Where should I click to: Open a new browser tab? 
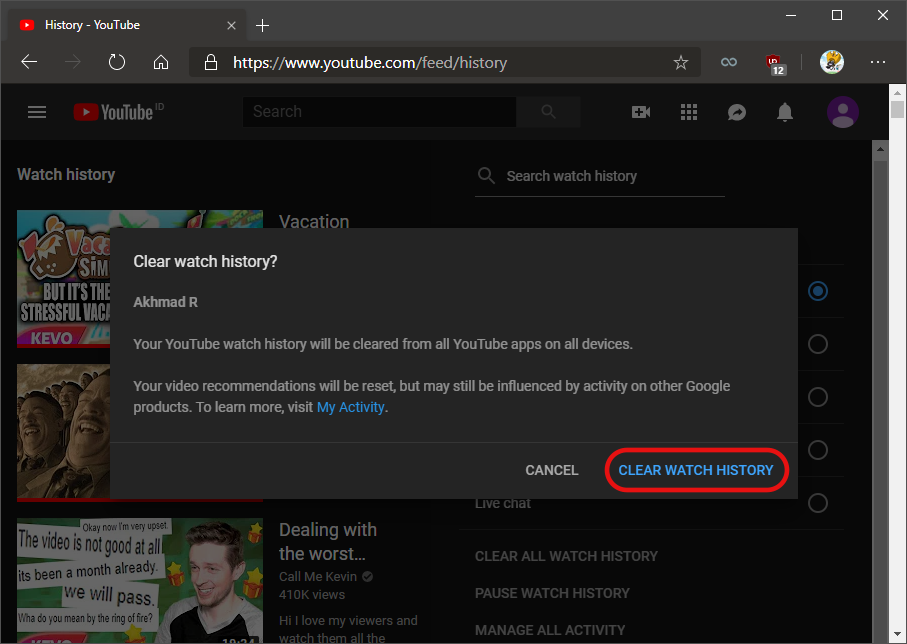point(263,24)
